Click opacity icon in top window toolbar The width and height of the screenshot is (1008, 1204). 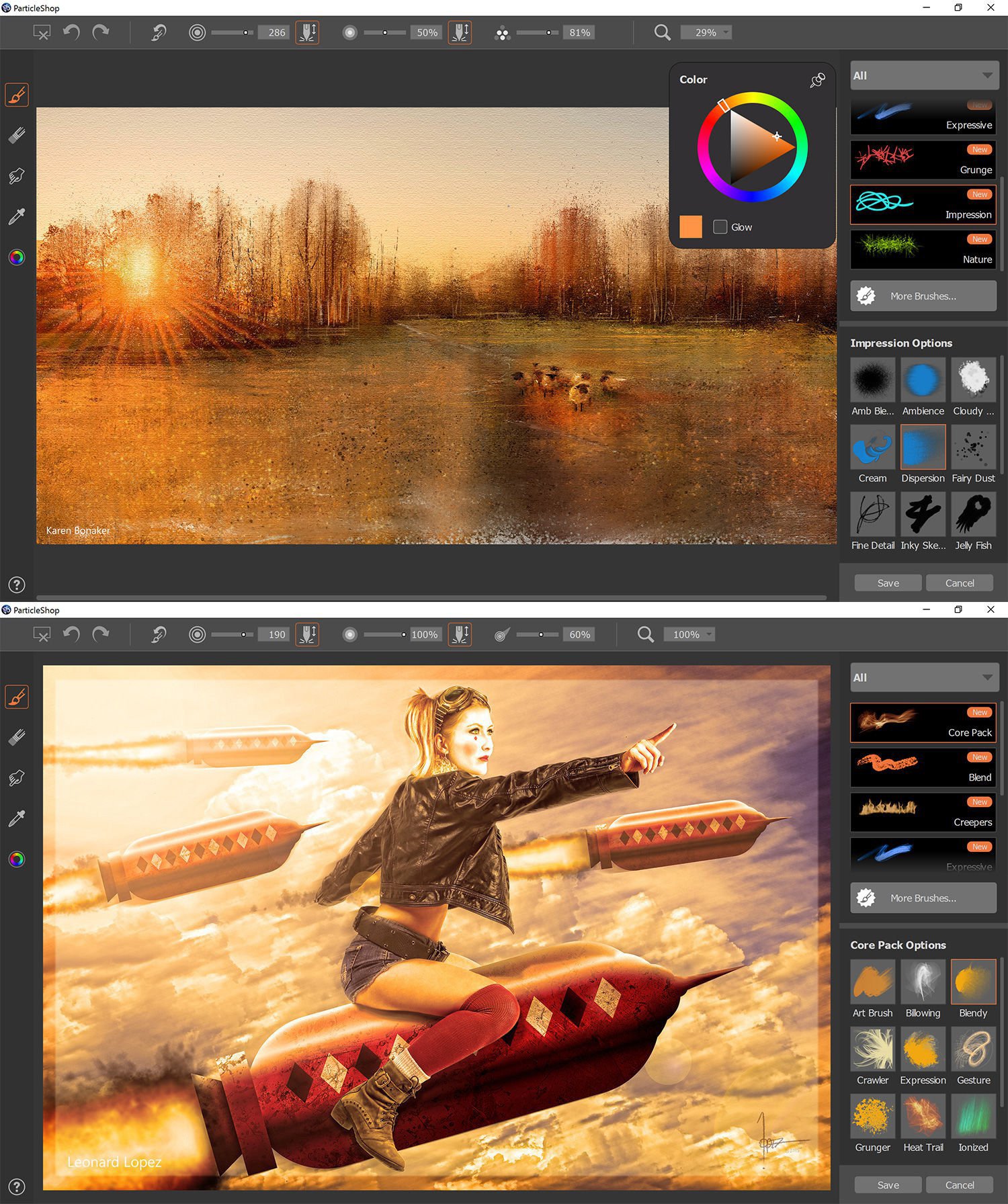click(349, 32)
